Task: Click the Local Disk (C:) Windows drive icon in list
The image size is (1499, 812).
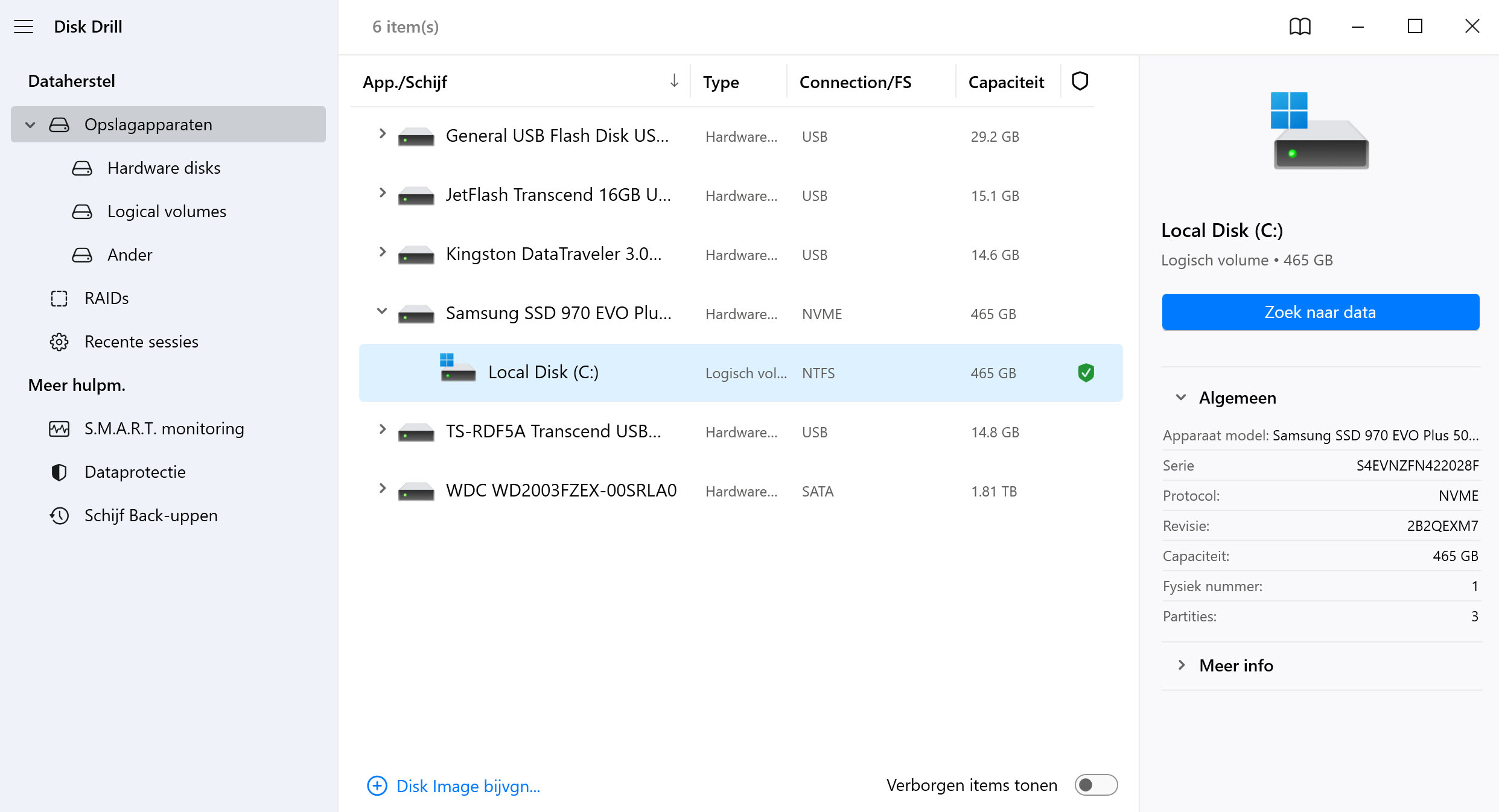Action: [457, 368]
